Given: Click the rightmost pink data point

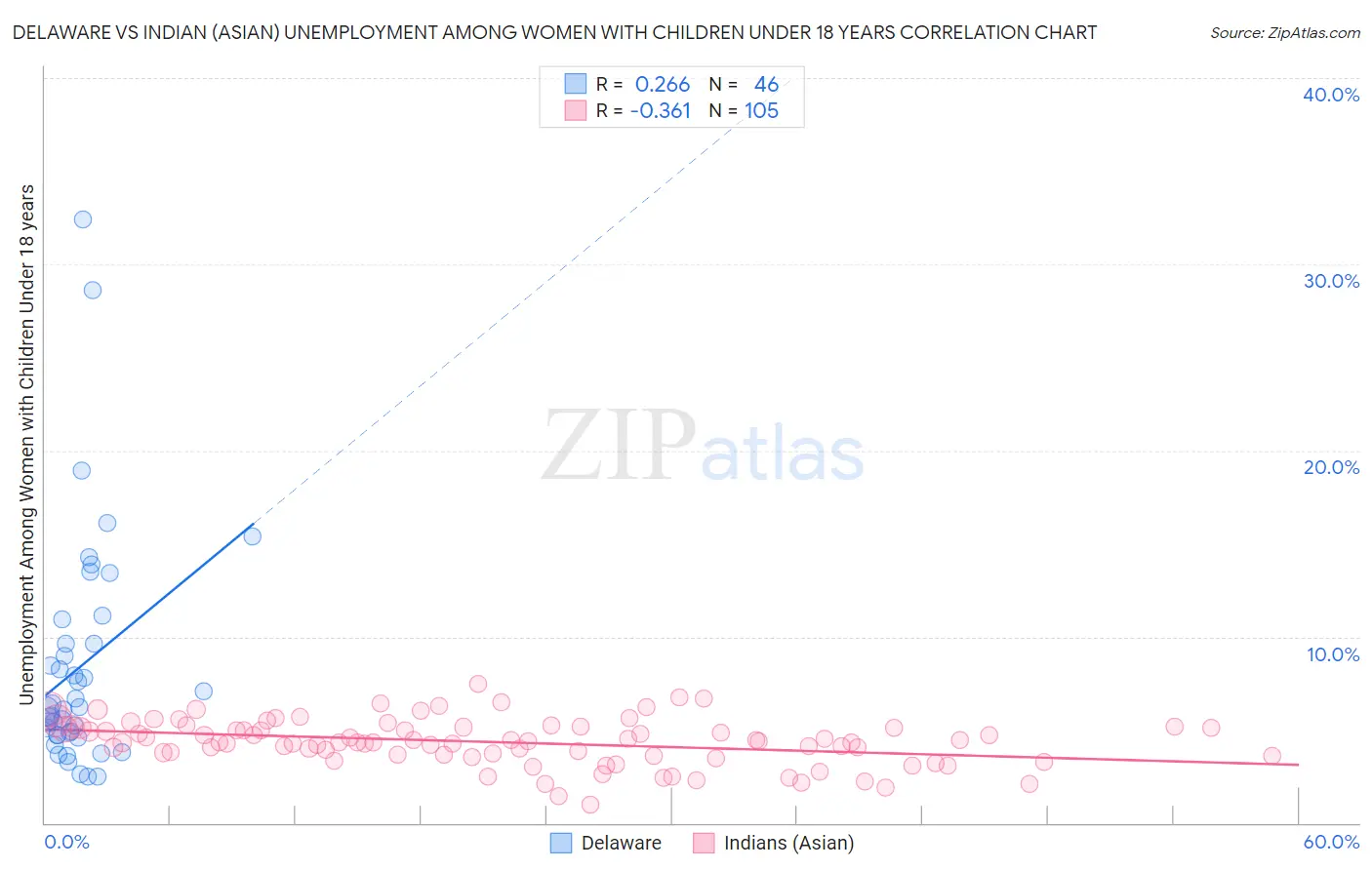Looking at the screenshot, I should (x=1271, y=756).
